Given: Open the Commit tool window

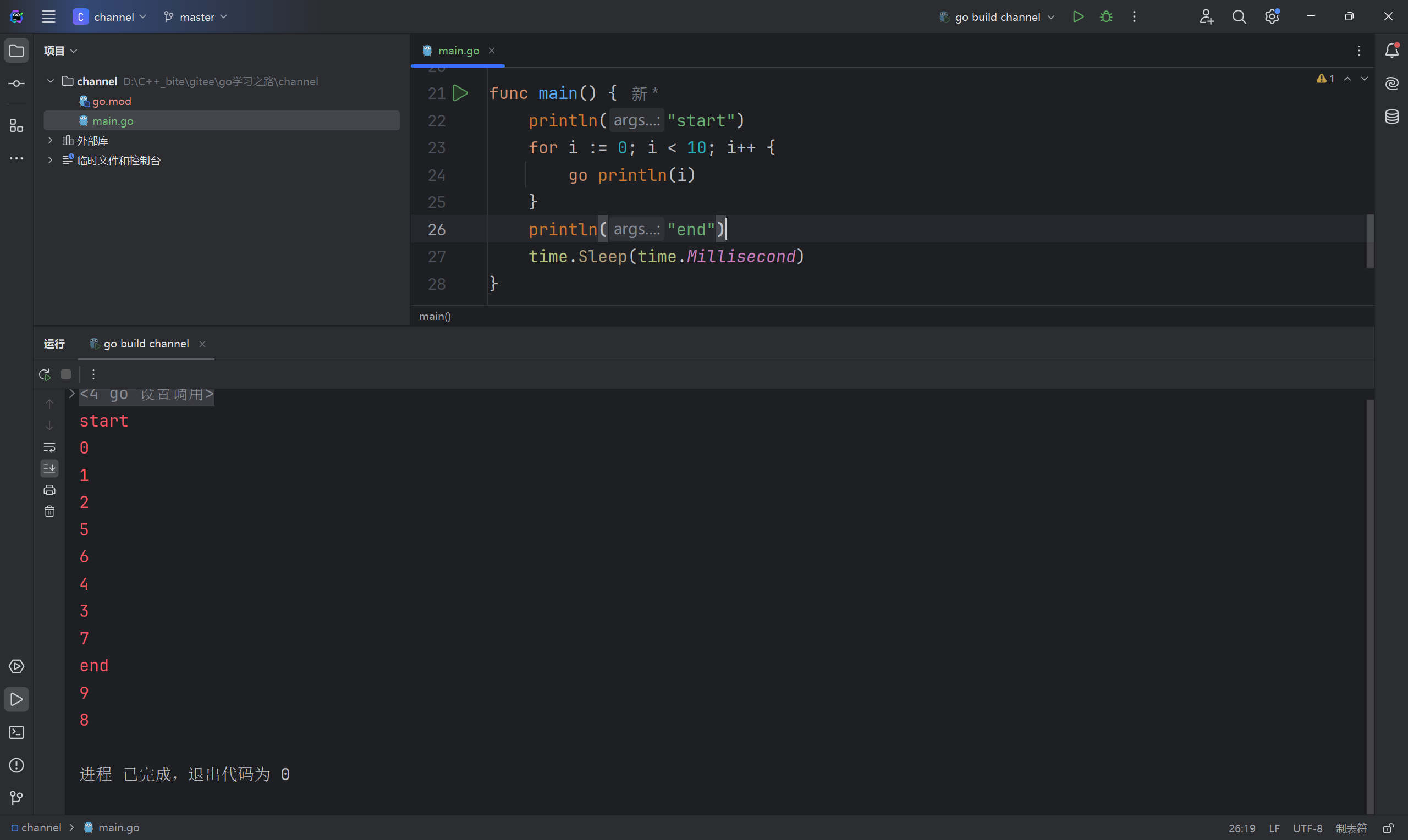Looking at the screenshot, I should click(x=16, y=84).
